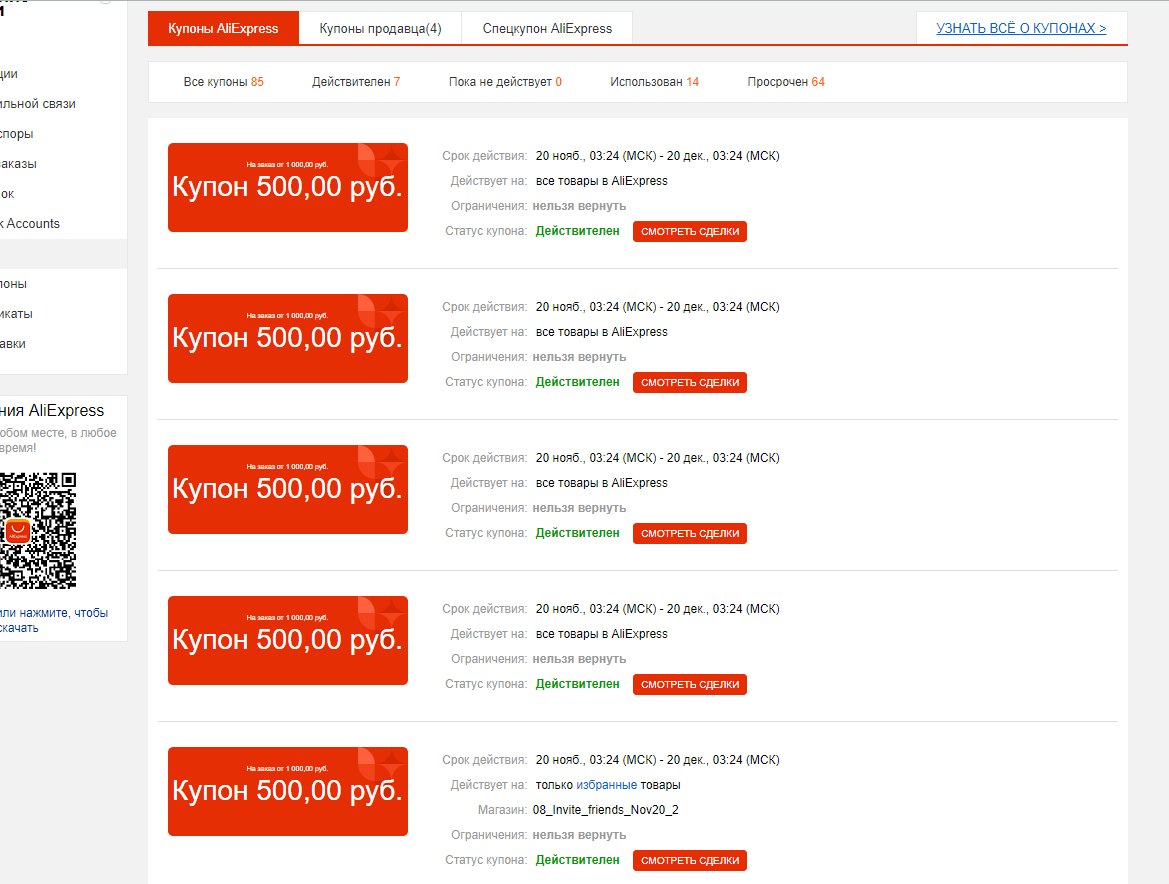Click the fourth coupon validity dates
This screenshot has height=884, width=1169.
point(658,609)
